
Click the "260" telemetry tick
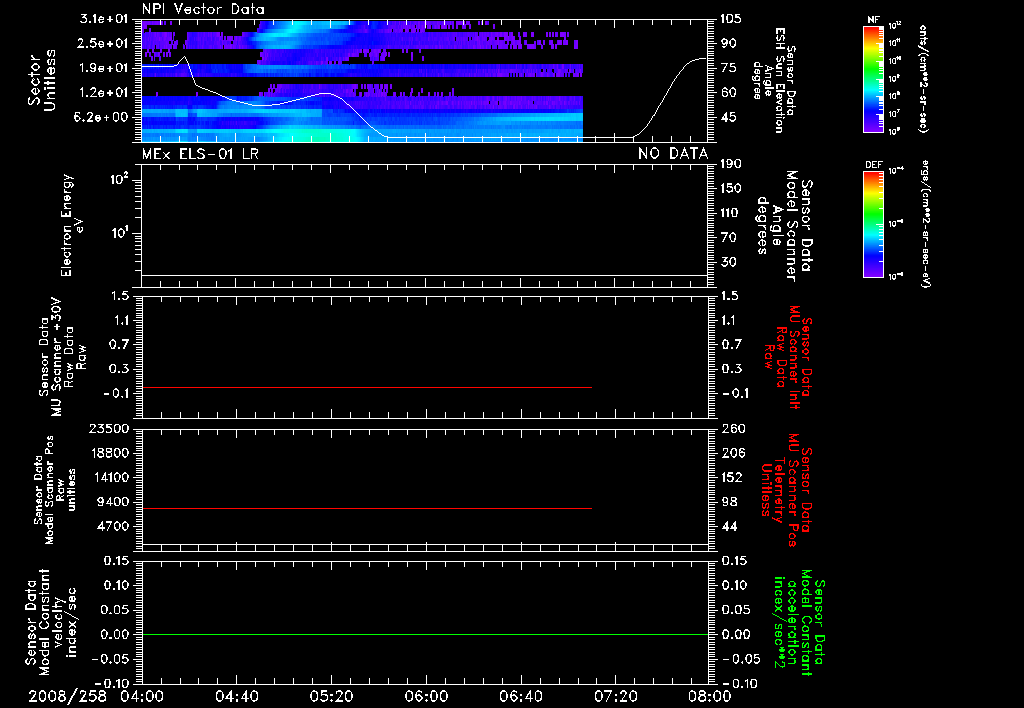[732, 429]
